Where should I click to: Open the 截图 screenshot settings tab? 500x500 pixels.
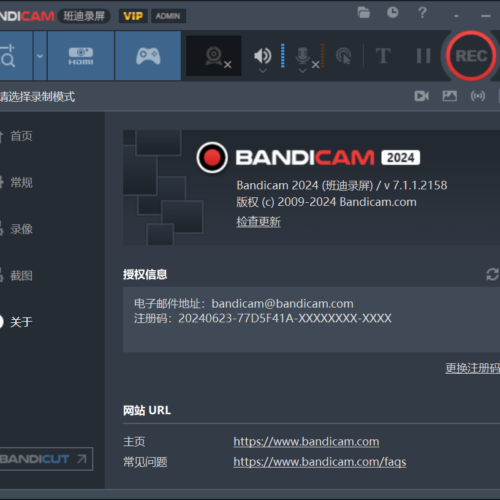(x=21, y=276)
